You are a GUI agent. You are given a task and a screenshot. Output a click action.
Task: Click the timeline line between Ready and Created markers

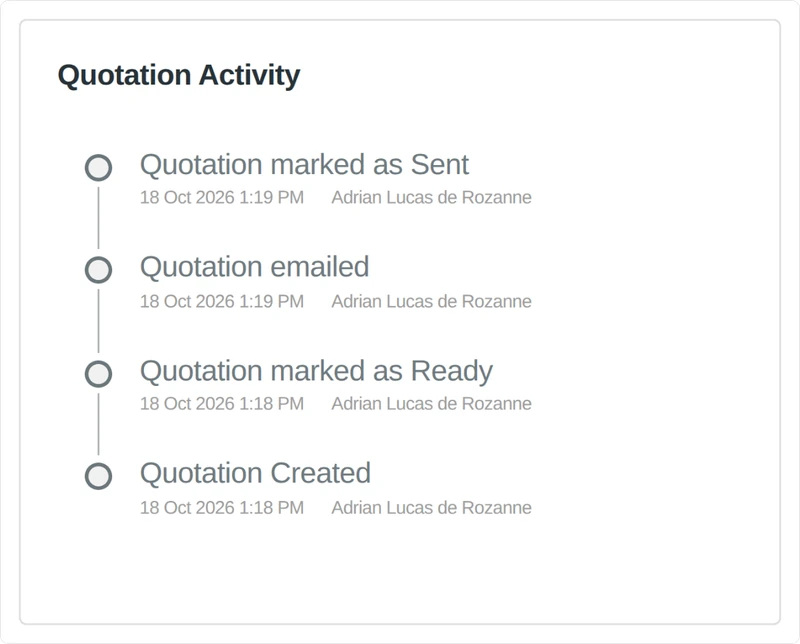(98, 424)
